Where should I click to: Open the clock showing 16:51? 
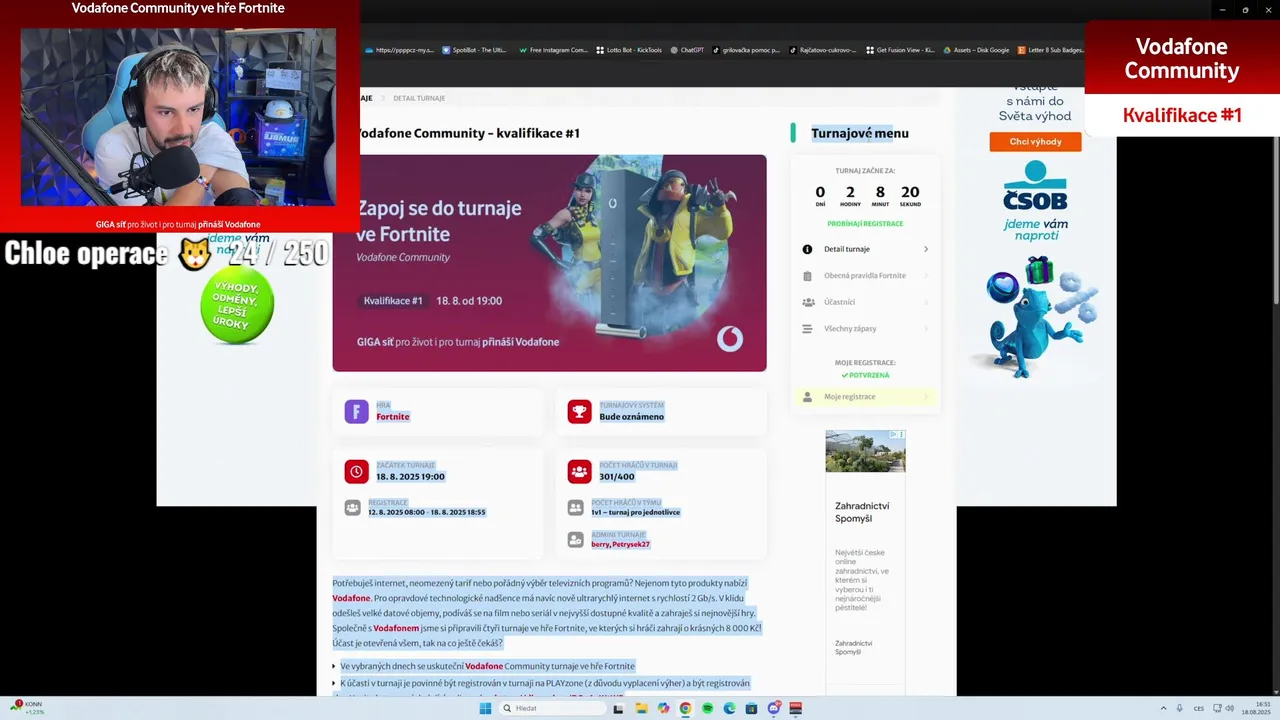tap(1256, 708)
